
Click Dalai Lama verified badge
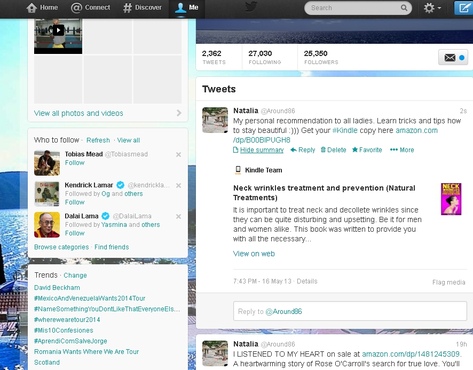pyautogui.click(x=105, y=216)
